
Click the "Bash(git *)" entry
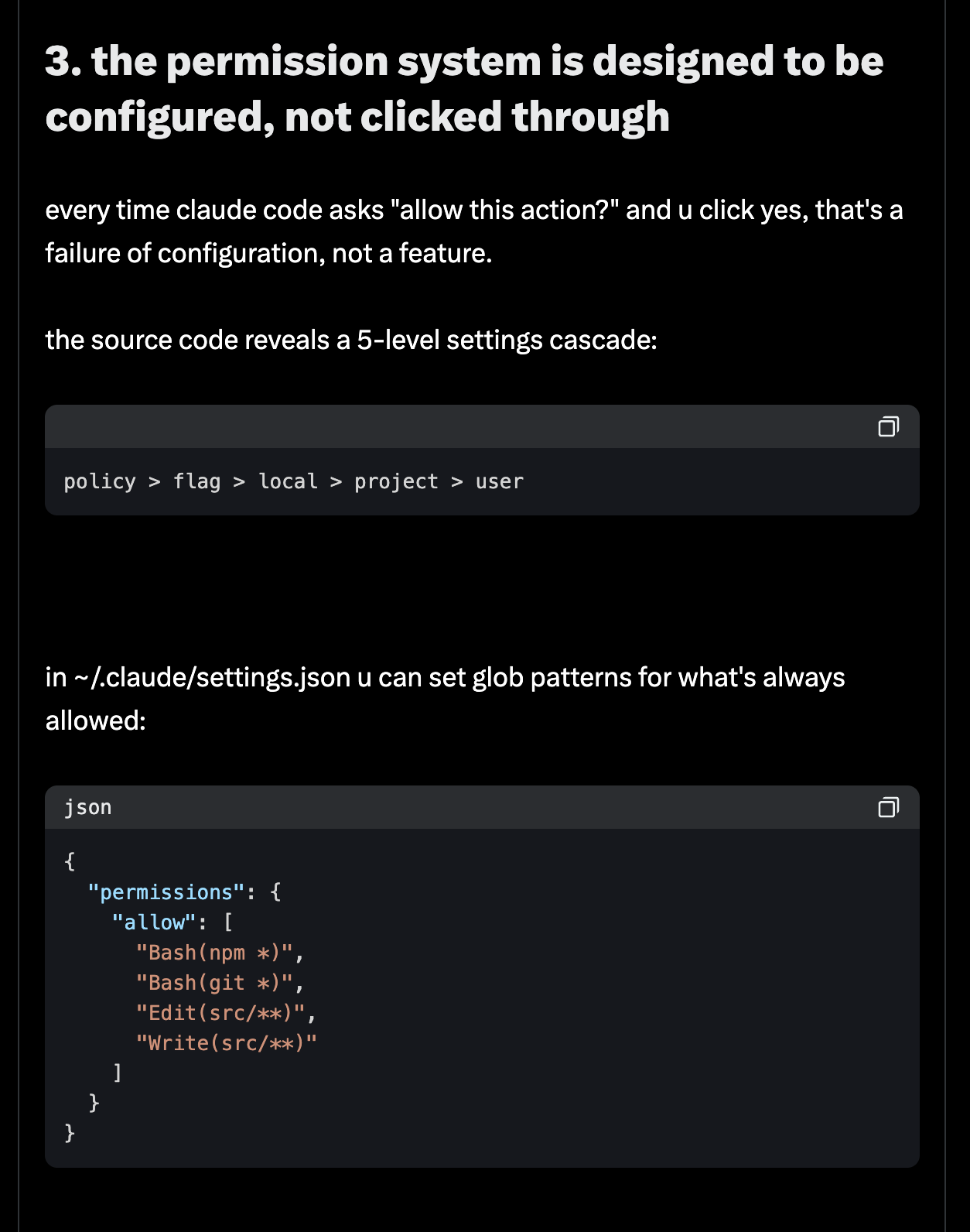point(214,983)
